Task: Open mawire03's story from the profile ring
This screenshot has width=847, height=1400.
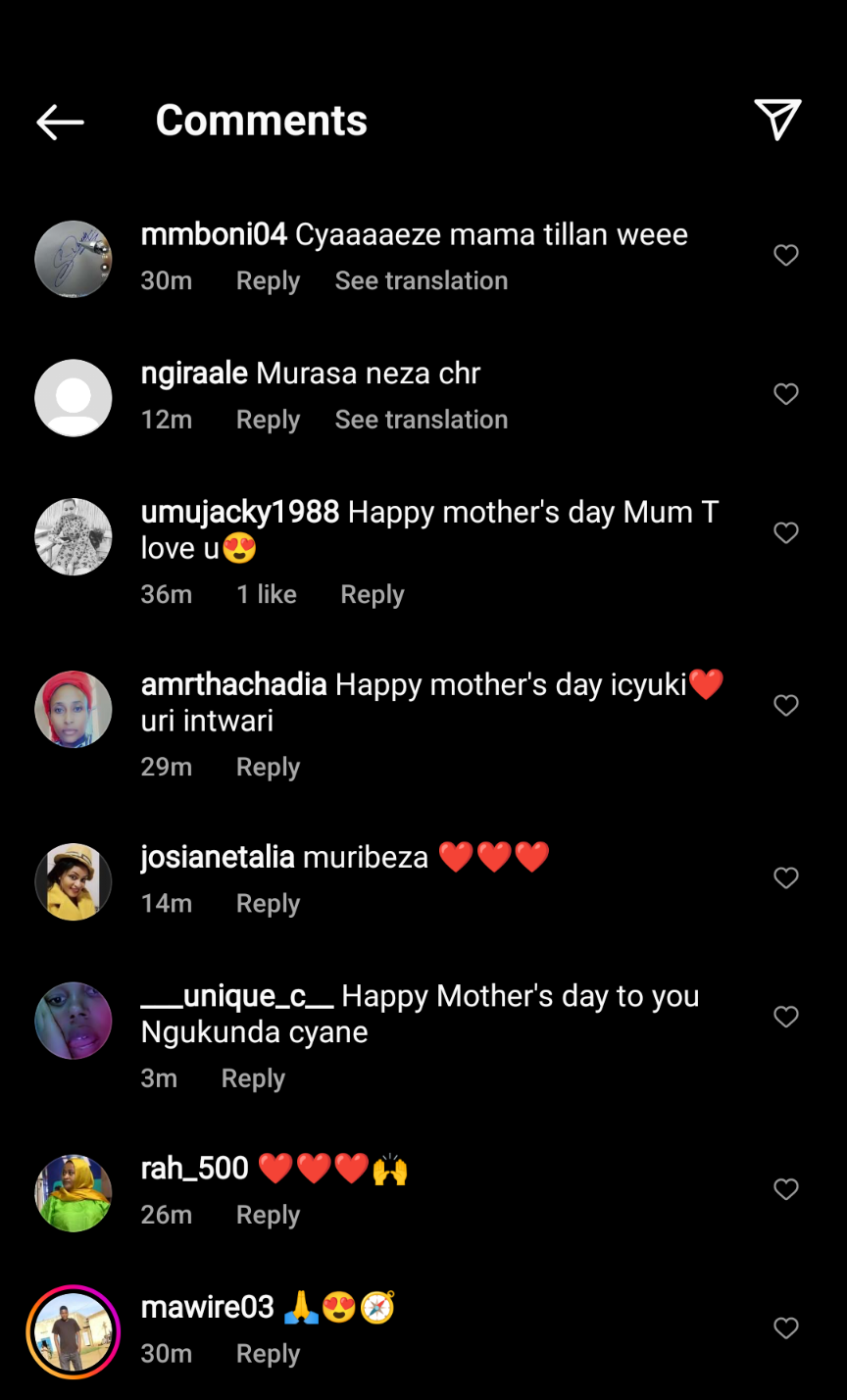Action: 74,1331
